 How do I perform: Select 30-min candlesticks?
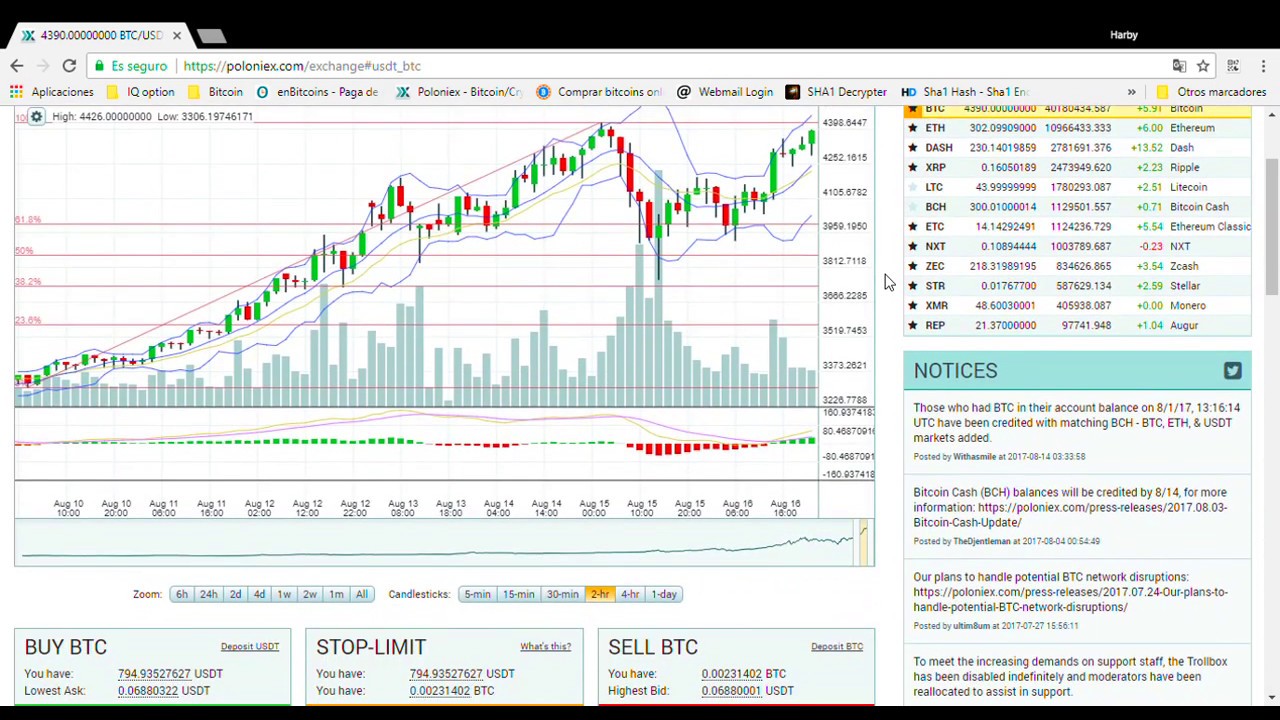[562, 594]
